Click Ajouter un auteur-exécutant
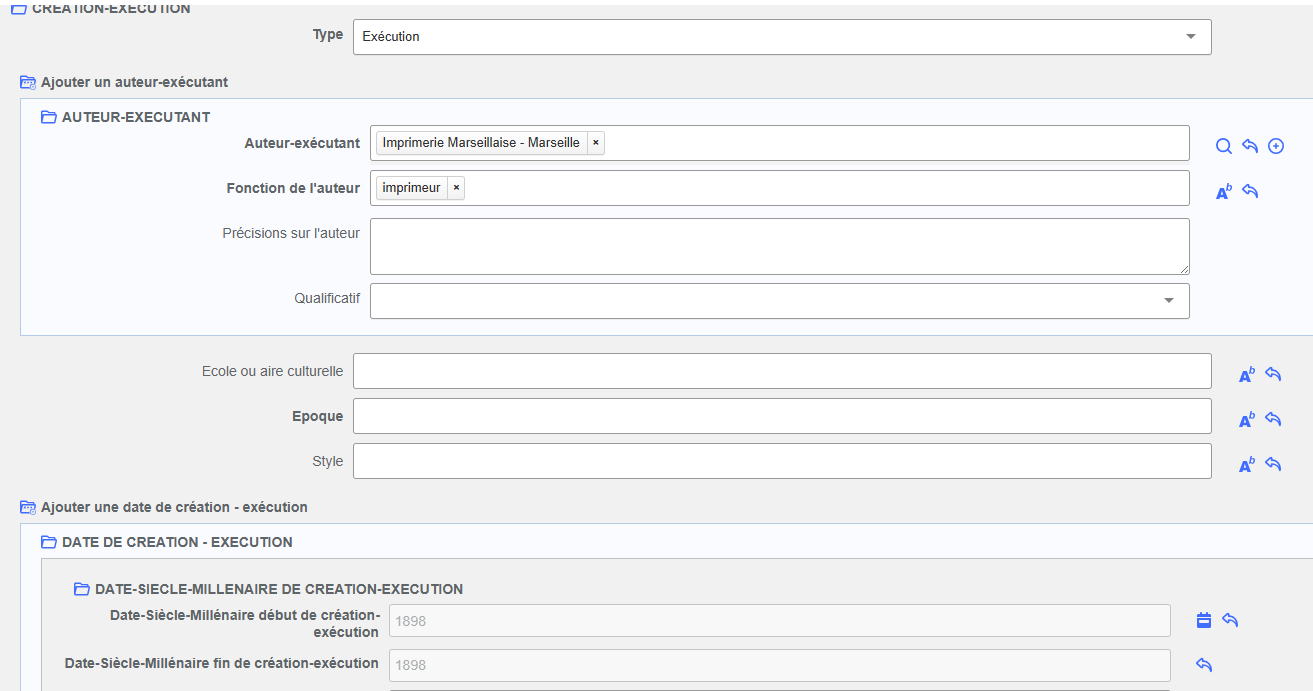Viewport: 1313px width, 691px height. 134,81
